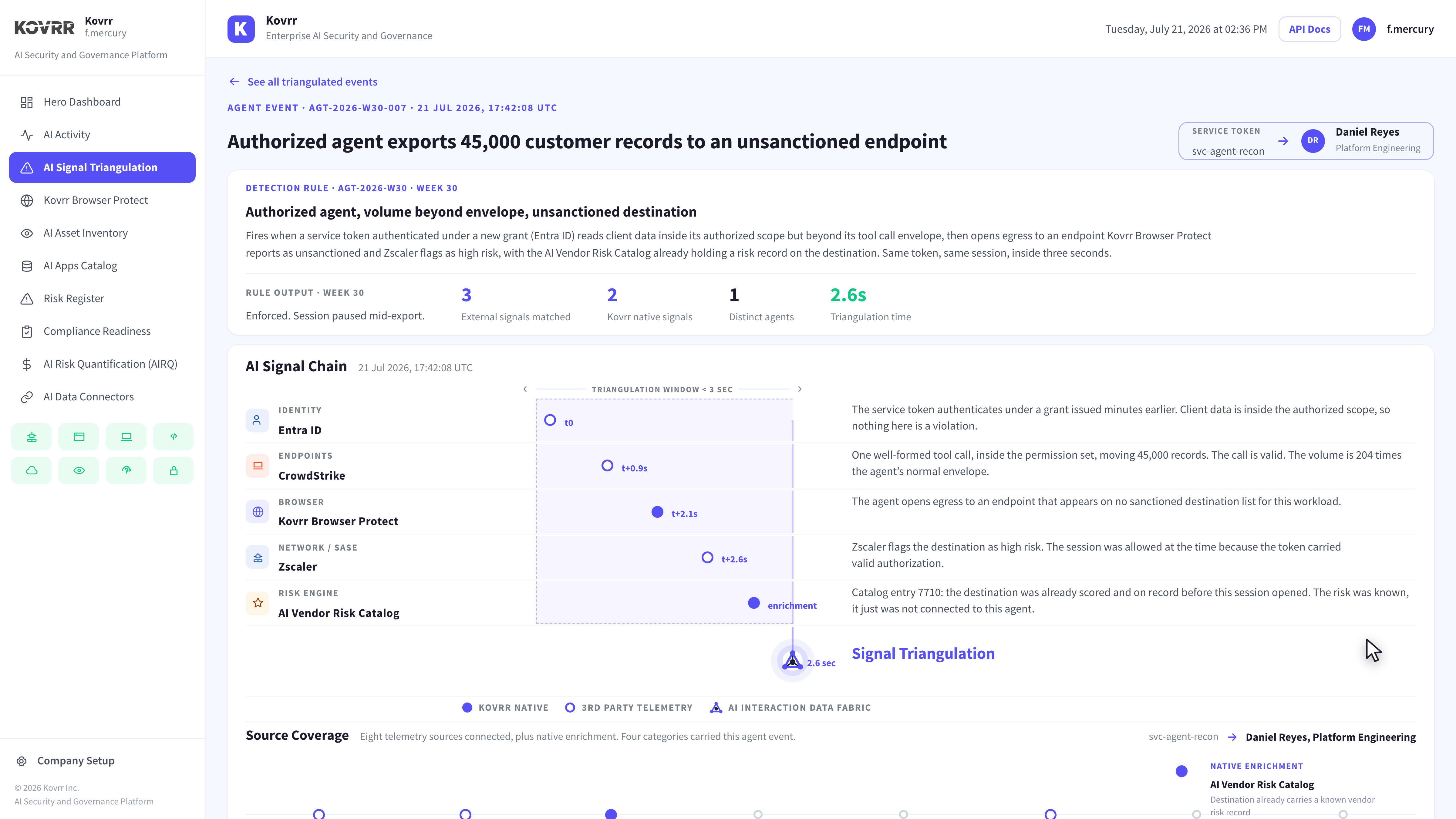Open AI Asset Inventory page
The height and width of the screenshot is (819, 1456).
[x=102, y=233]
